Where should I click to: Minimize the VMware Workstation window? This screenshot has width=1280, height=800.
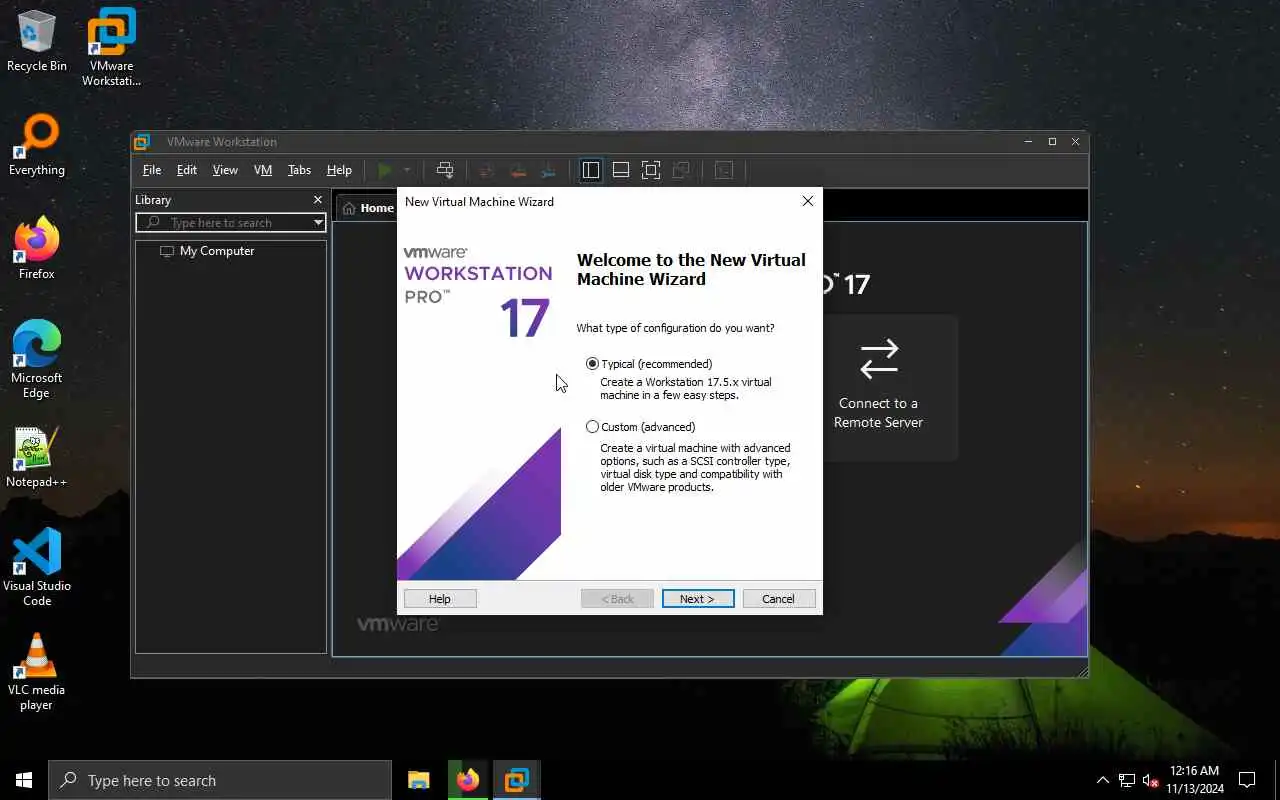pyautogui.click(x=1028, y=142)
